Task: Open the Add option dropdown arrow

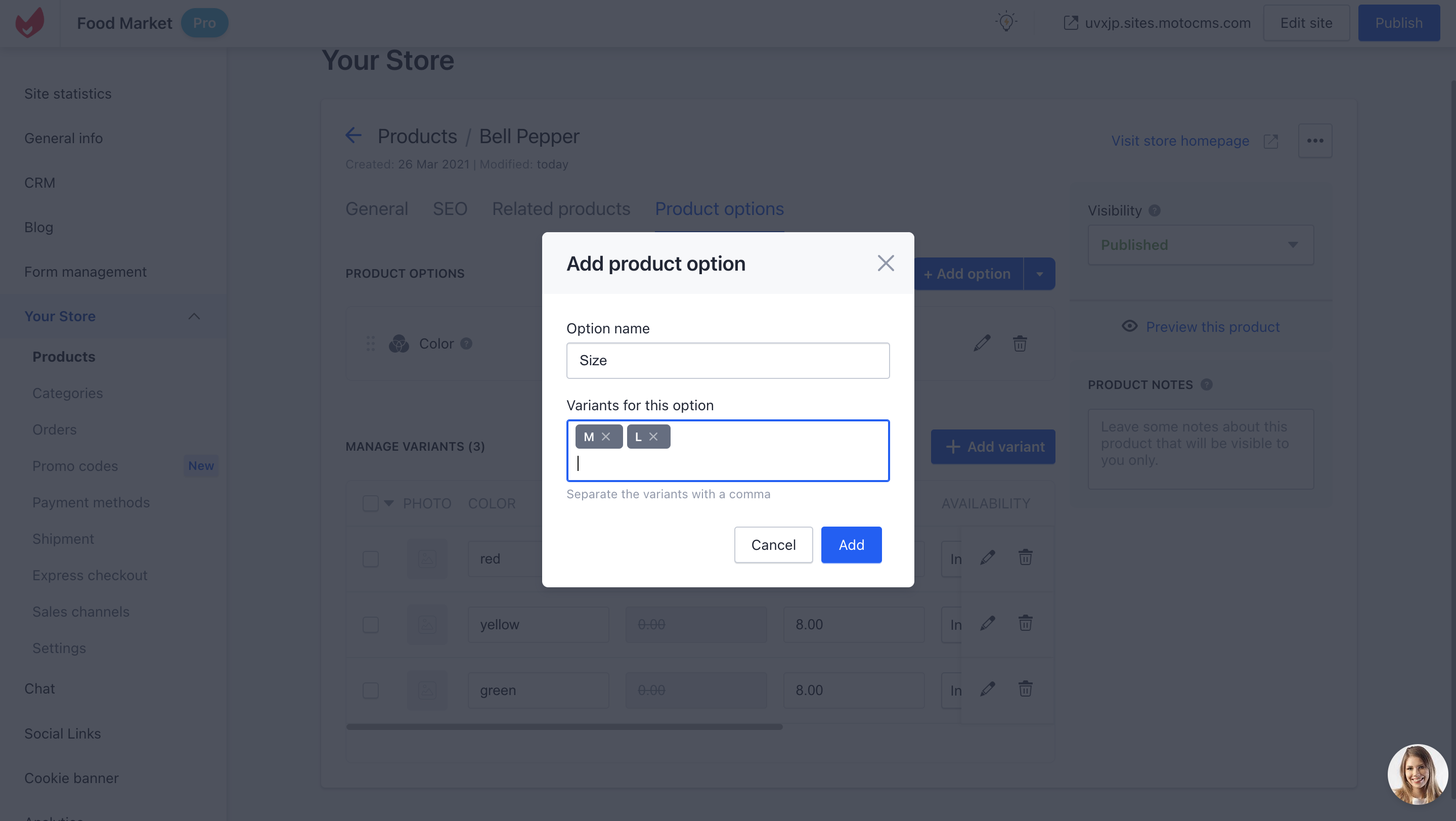Action: tap(1039, 274)
